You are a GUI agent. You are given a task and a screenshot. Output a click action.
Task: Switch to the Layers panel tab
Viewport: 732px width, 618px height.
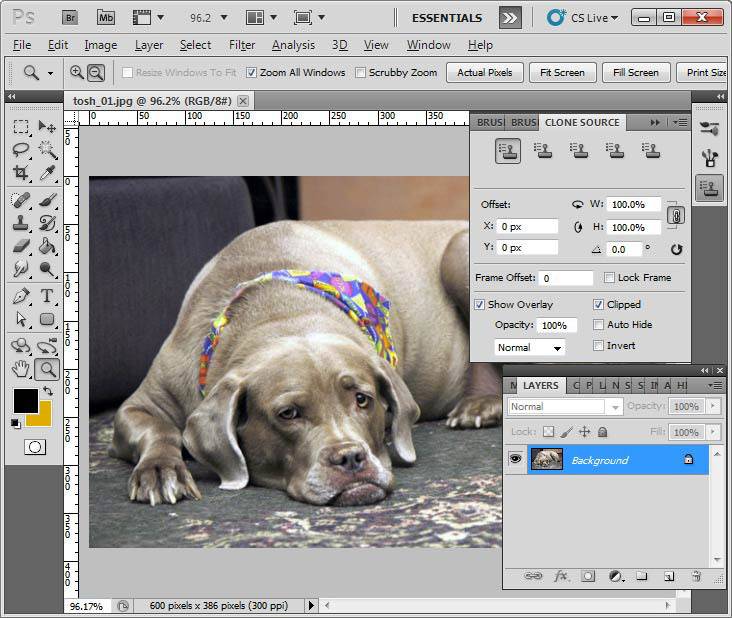click(541, 385)
